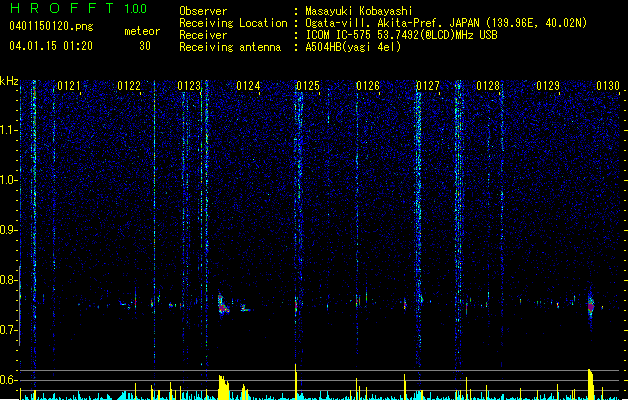Click the 'meteor' label

pos(142,31)
